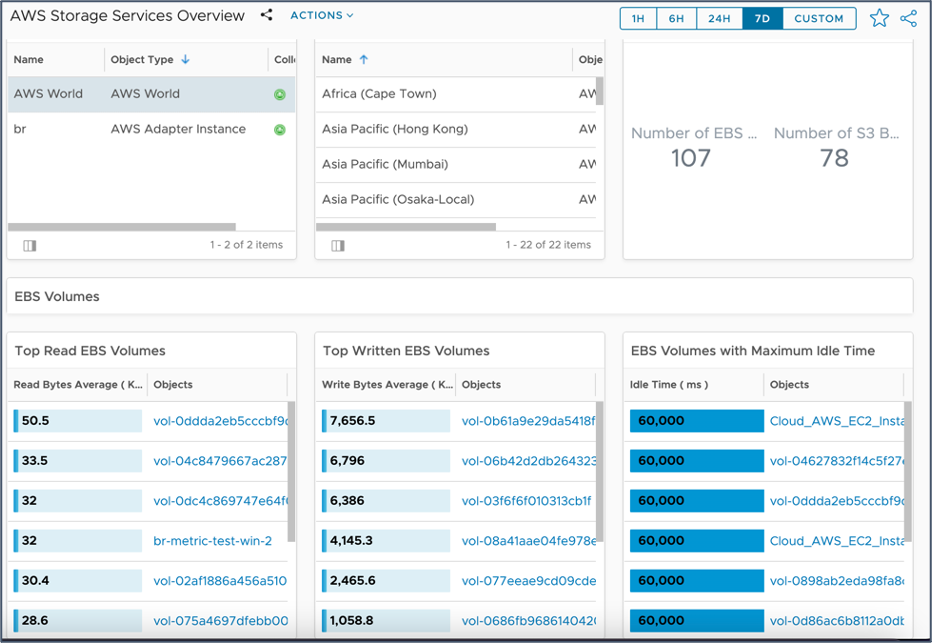Sort regions by Name column arrow
Viewport: 932px width, 644px height.
pos(364,60)
